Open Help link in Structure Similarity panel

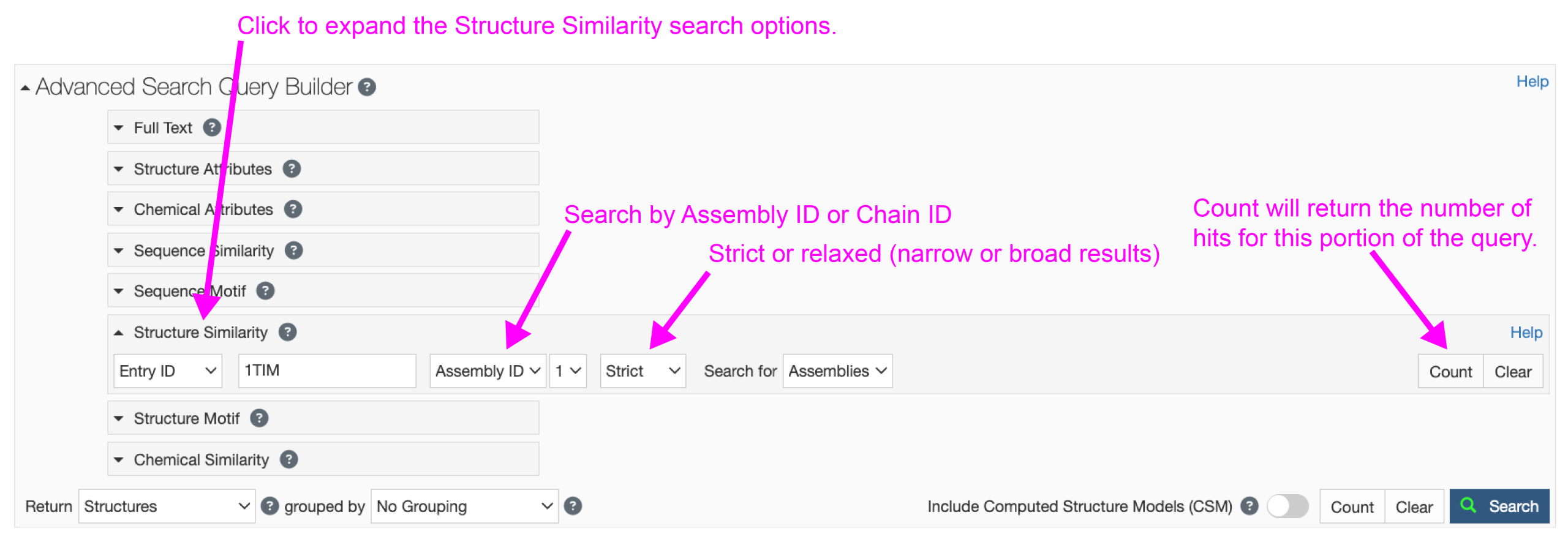[1526, 333]
